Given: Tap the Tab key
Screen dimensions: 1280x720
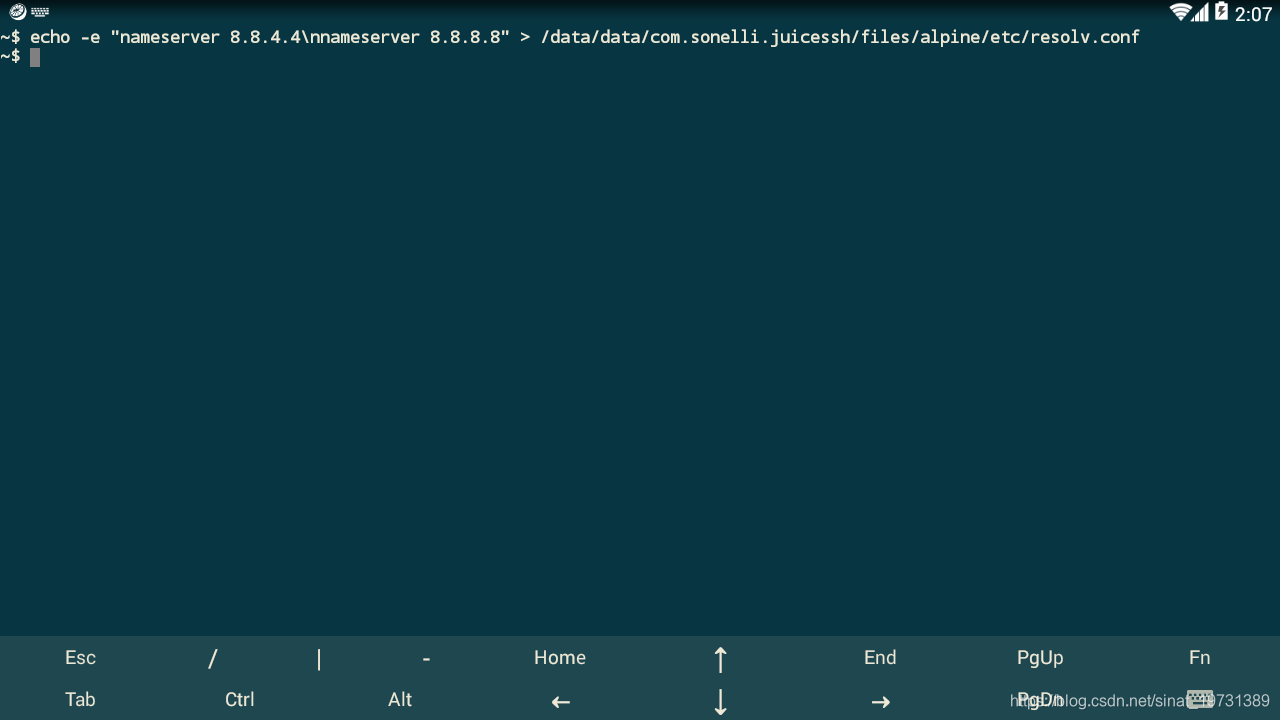Looking at the screenshot, I should point(80,700).
